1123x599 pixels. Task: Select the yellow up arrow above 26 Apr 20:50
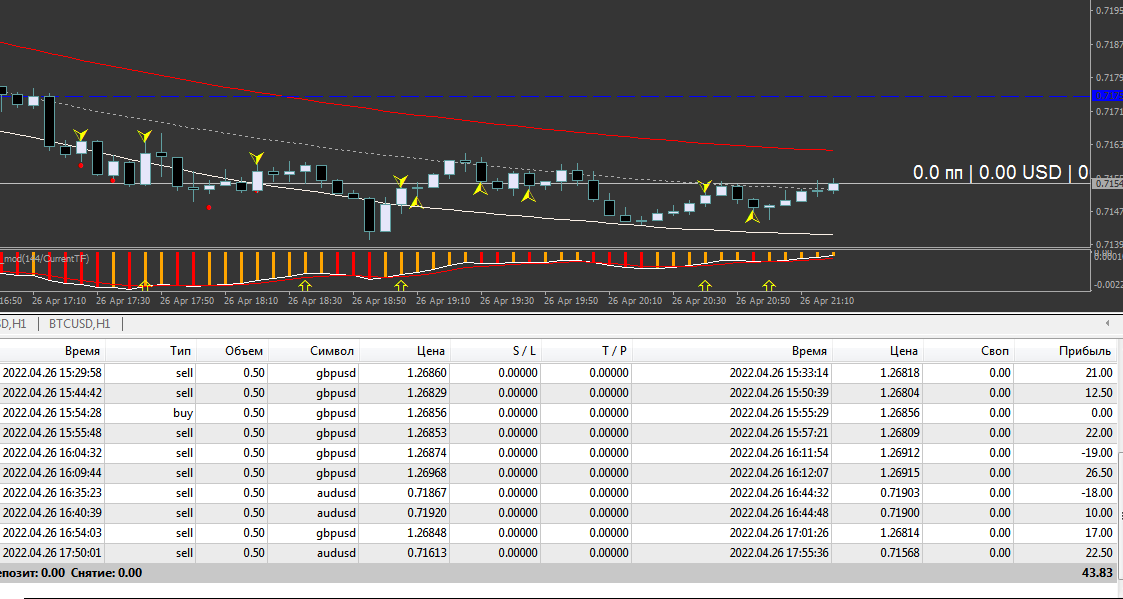click(x=768, y=285)
